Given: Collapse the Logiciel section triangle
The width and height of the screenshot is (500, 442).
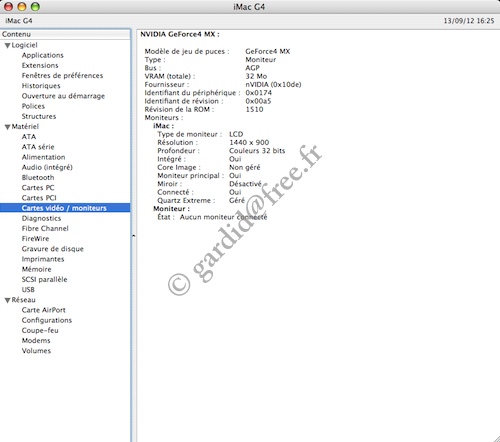Looking at the screenshot, I should point(7,46).
